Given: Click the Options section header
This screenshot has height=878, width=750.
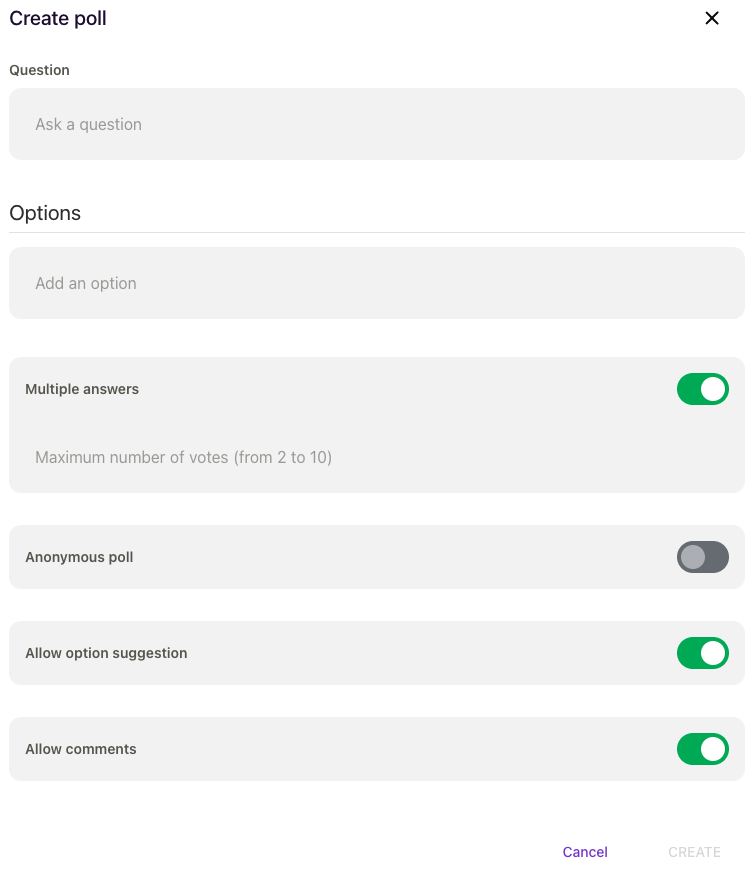Looking at the screenshot, I should click(x=45, y=213).
